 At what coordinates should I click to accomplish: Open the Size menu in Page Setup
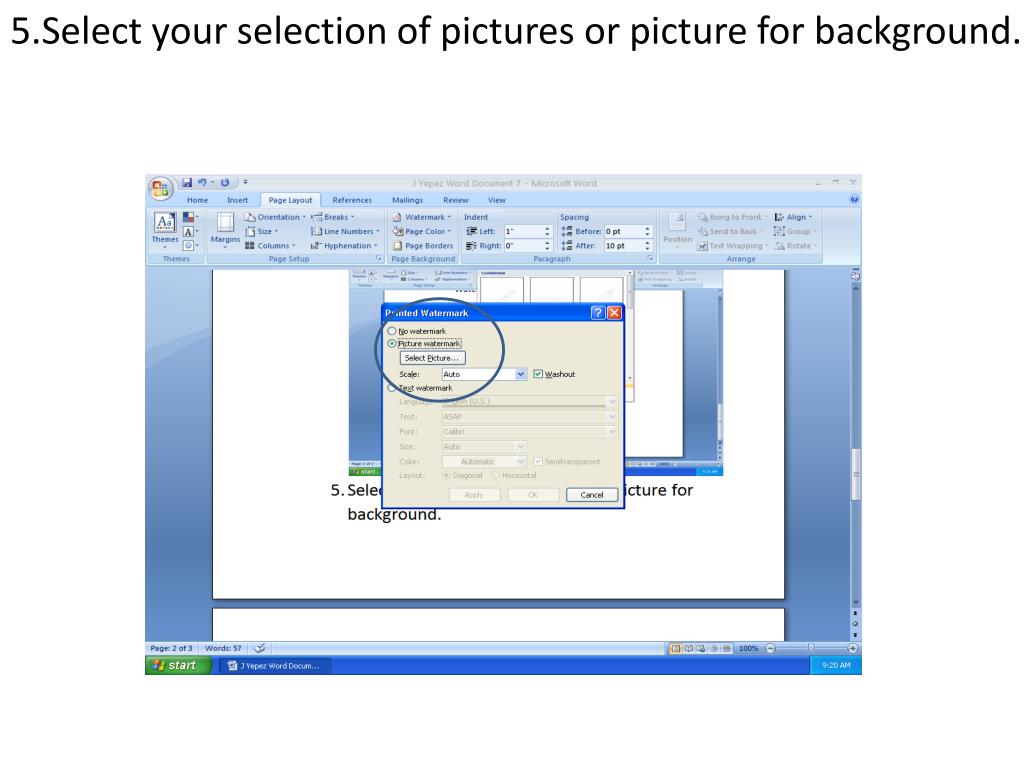[x=261, y=231]
